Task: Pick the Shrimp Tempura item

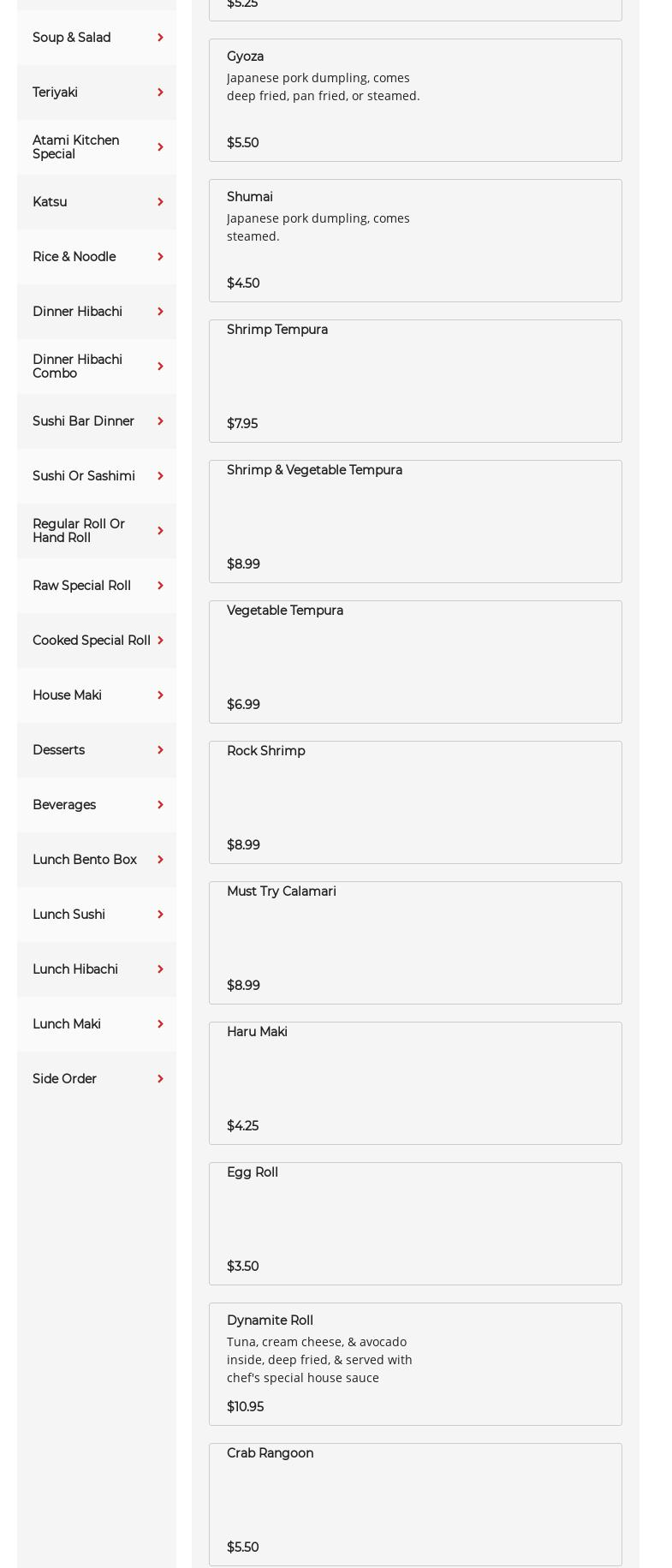Action: (x=415, y=381)
